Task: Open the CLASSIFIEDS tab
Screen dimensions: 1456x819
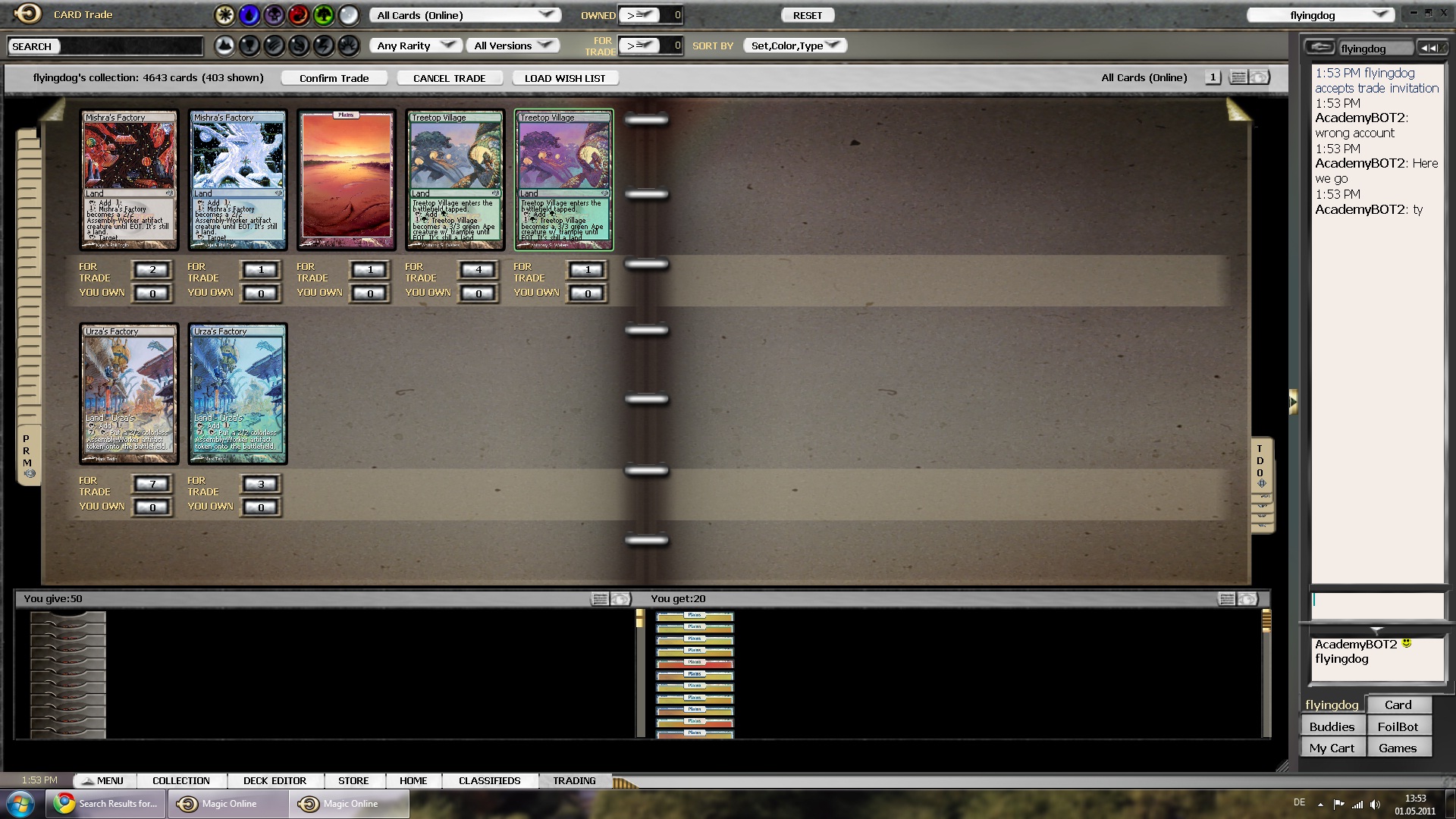Action: [x=489, y=780]
